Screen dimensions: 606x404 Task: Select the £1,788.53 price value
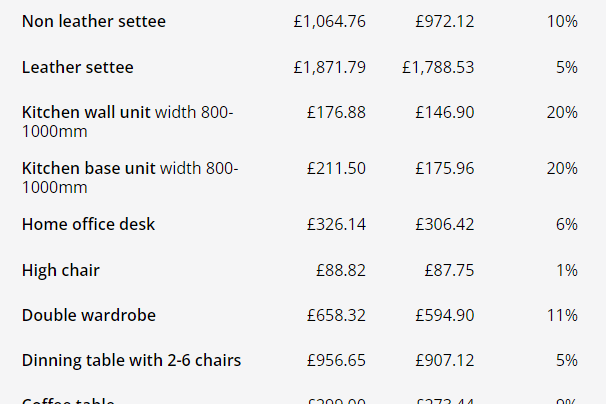(438, 67)
